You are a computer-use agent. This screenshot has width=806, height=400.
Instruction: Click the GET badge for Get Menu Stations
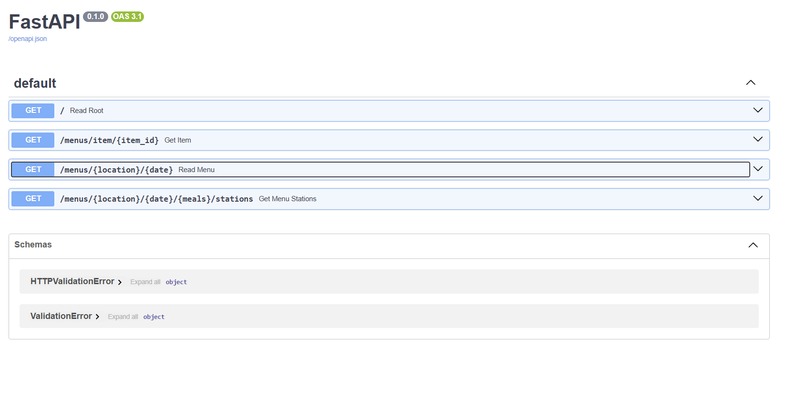coord(33,198)
